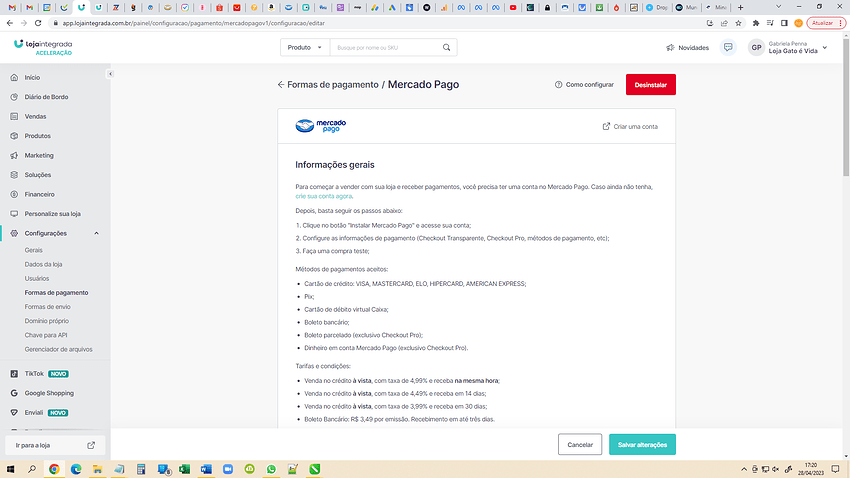This screenshot has width=850, height=478.
Task: Open the Vendas section
Action: pos(35,117)
